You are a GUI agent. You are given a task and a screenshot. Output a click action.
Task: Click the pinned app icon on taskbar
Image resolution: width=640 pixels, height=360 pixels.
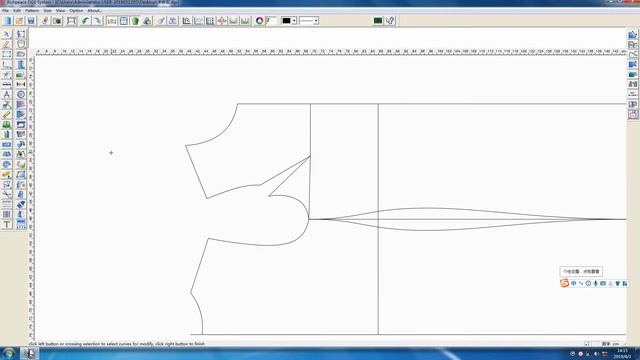pos(29,353)
